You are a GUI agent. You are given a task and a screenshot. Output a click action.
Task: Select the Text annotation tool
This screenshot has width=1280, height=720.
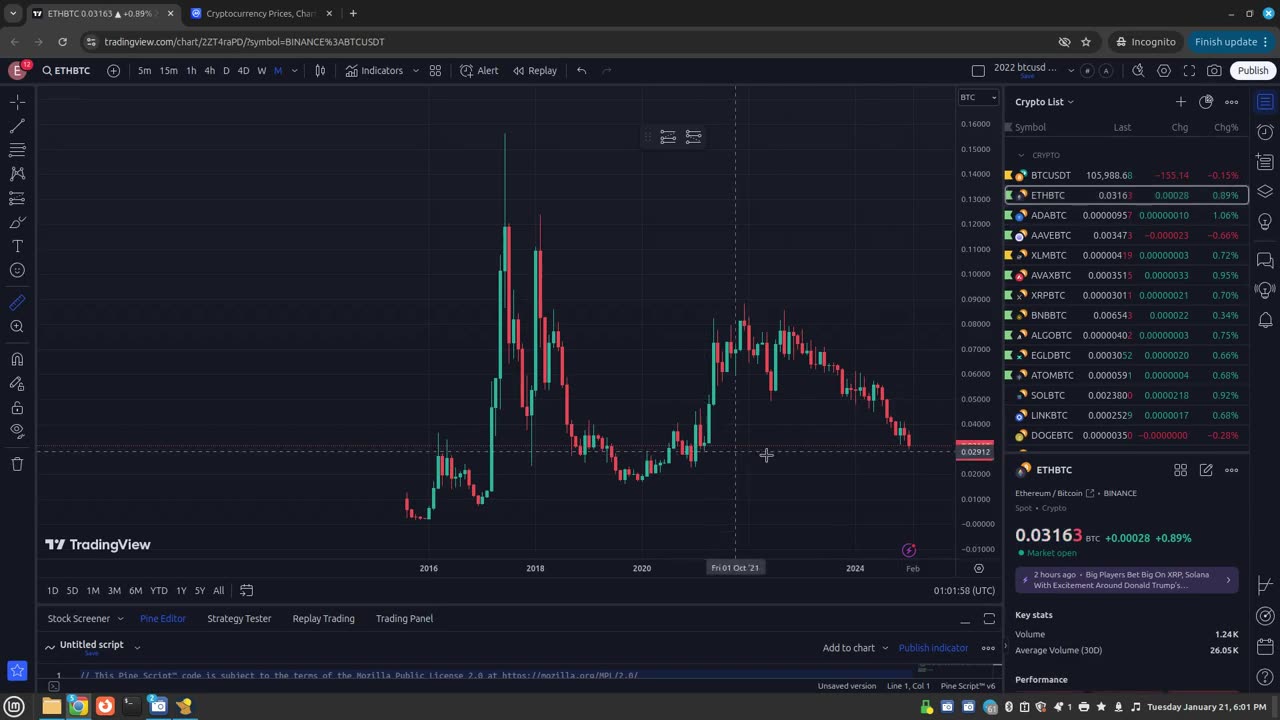coord(17,246)
